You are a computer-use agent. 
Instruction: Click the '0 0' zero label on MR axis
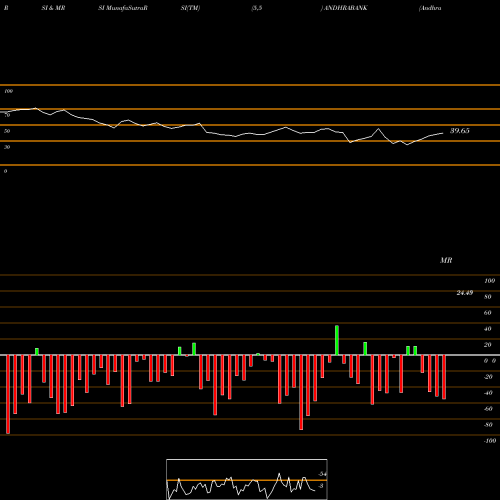490,361
